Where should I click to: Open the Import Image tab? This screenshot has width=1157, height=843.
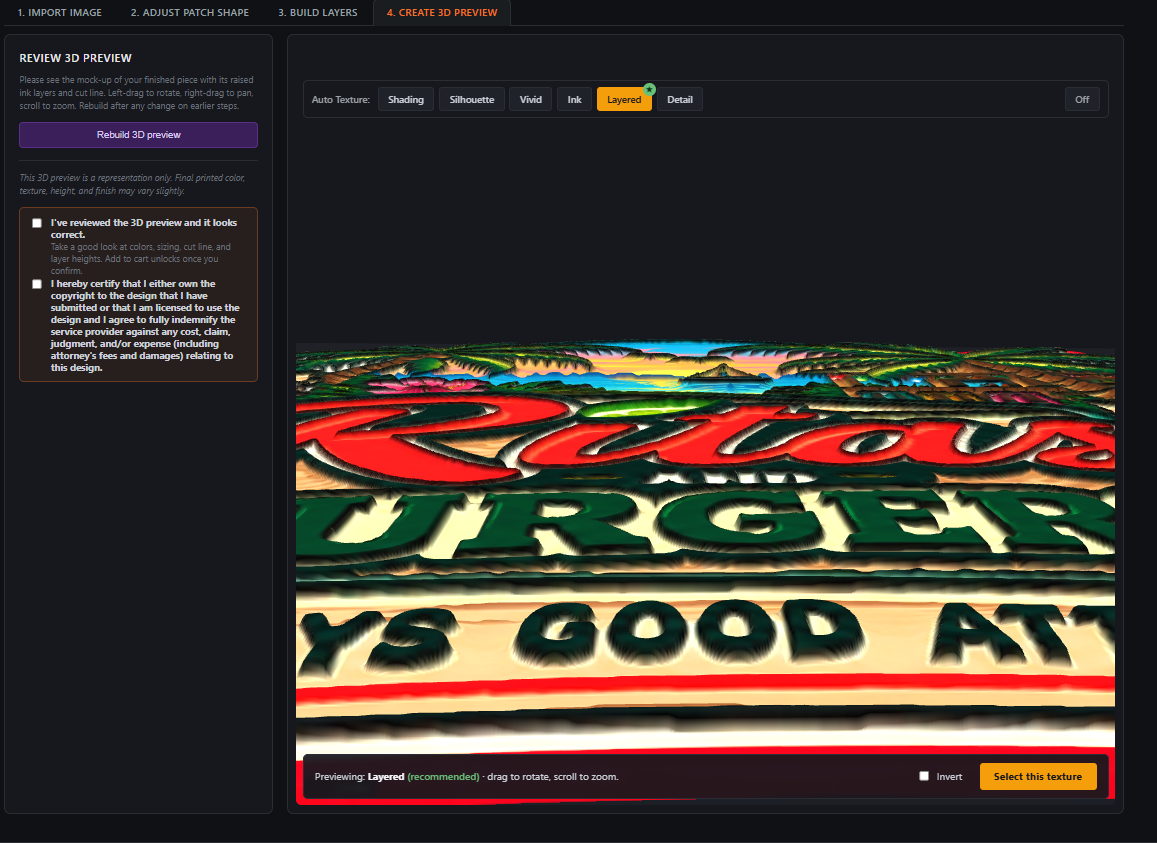pos(60,13)
